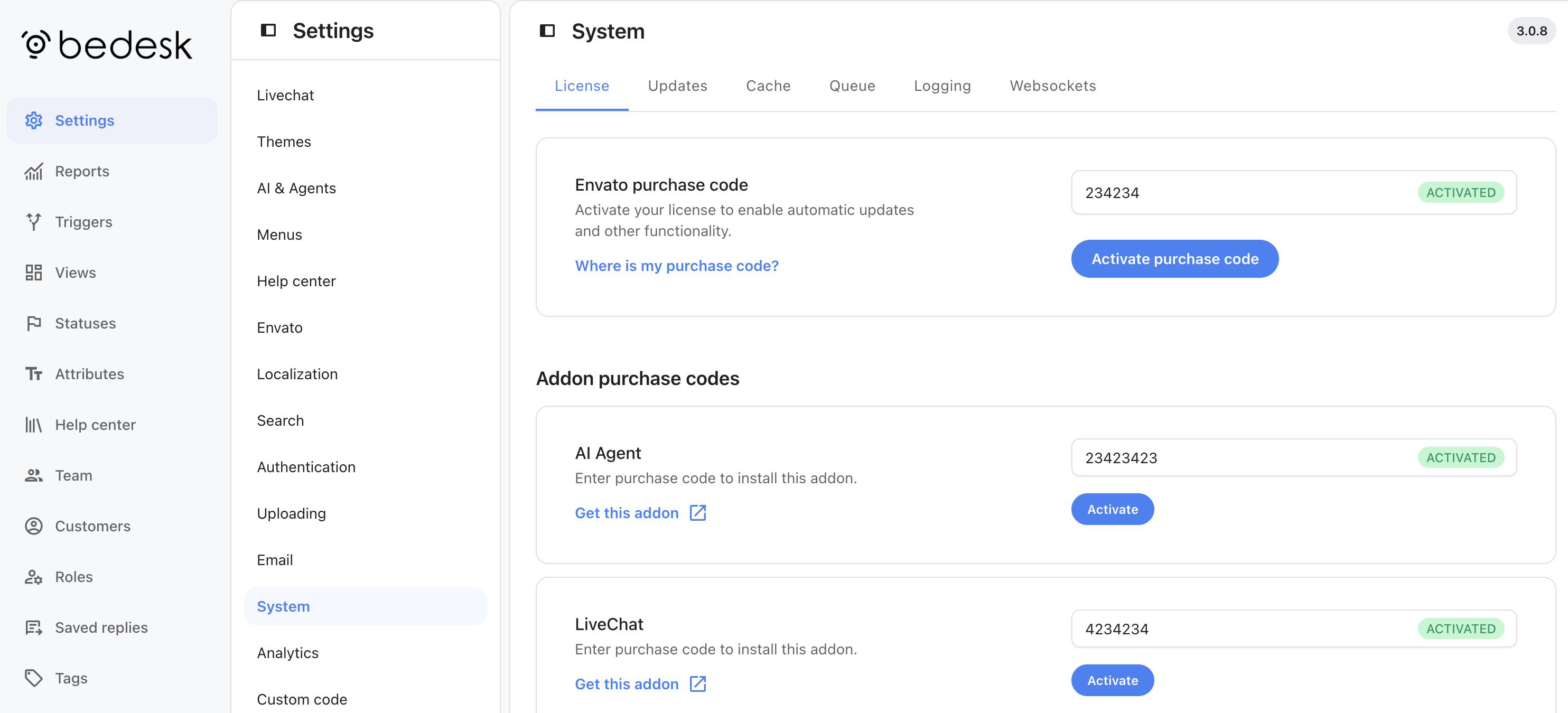Open 'Where is my purchase code?' link
Viewport: 1568px width, 713px height.
point(676,266)
